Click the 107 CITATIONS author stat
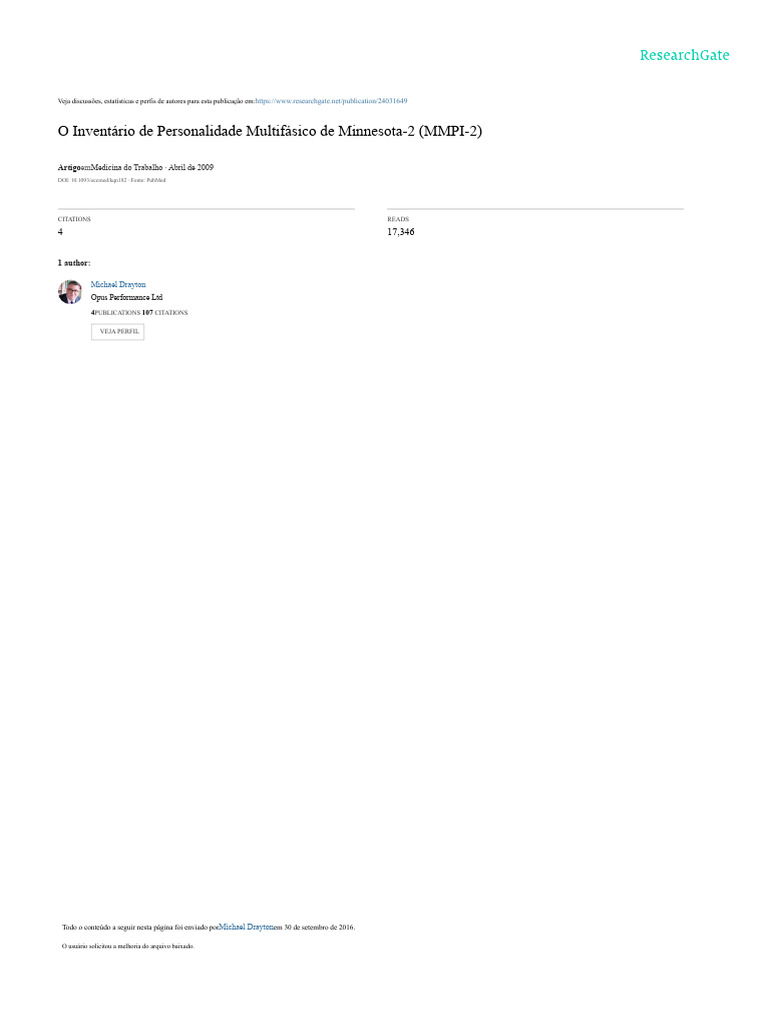 (x=165, y=313)
